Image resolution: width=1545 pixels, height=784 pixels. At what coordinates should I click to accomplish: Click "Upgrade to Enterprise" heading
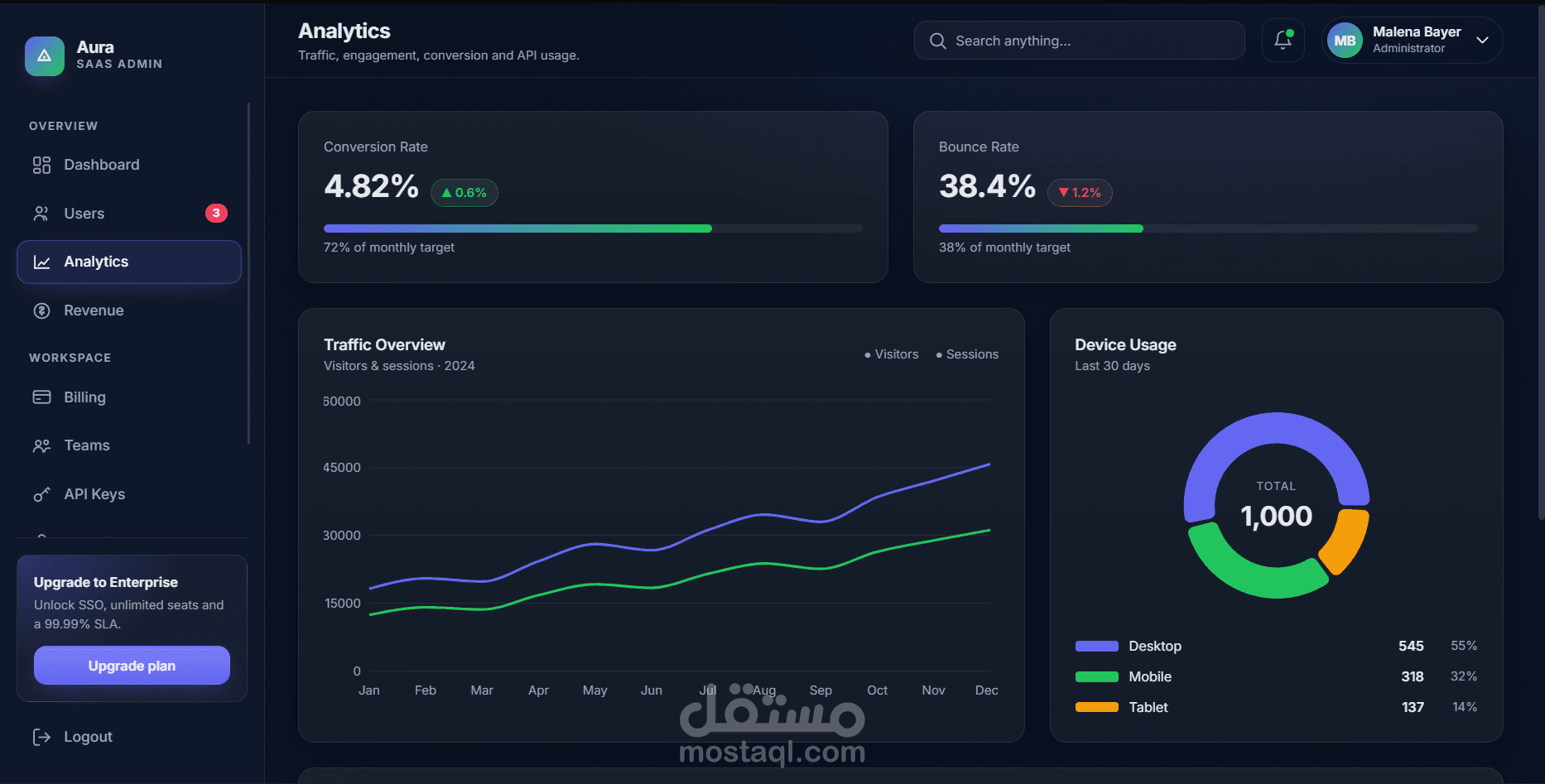(x=106, y=583)
